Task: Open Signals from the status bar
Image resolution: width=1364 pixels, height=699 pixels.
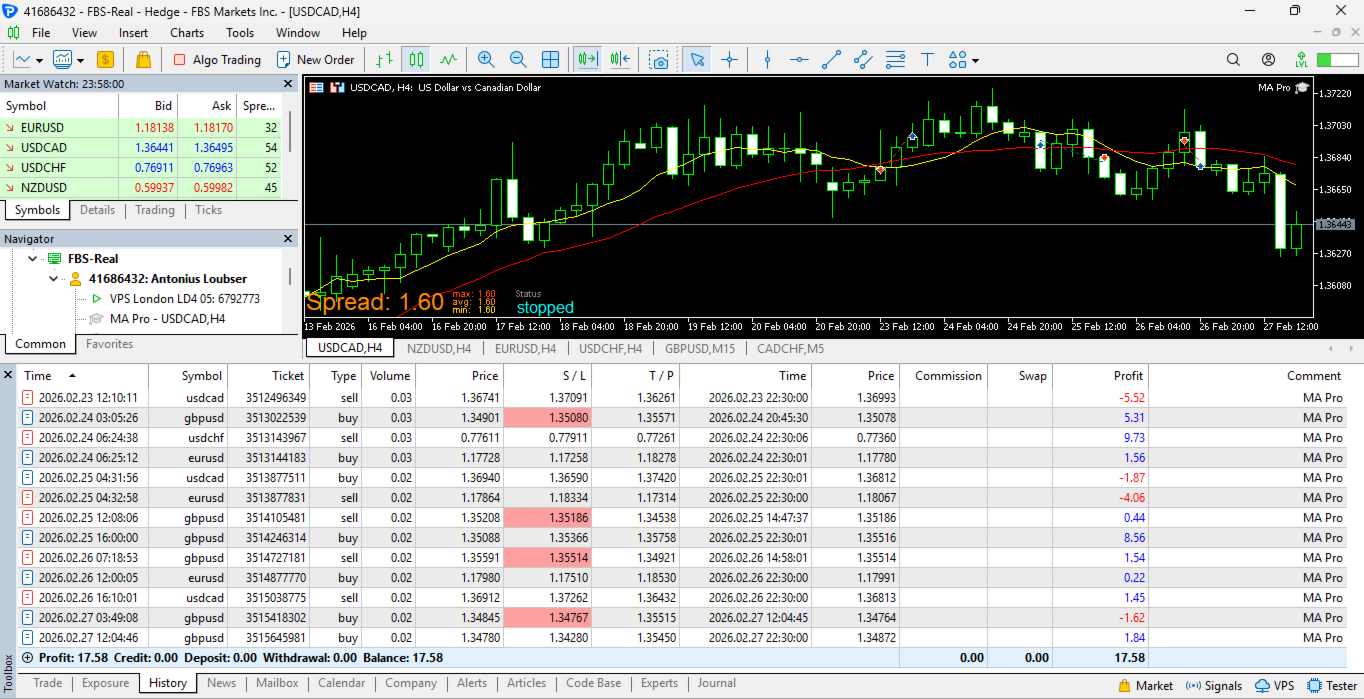Action: click(x=1214, y=686)
